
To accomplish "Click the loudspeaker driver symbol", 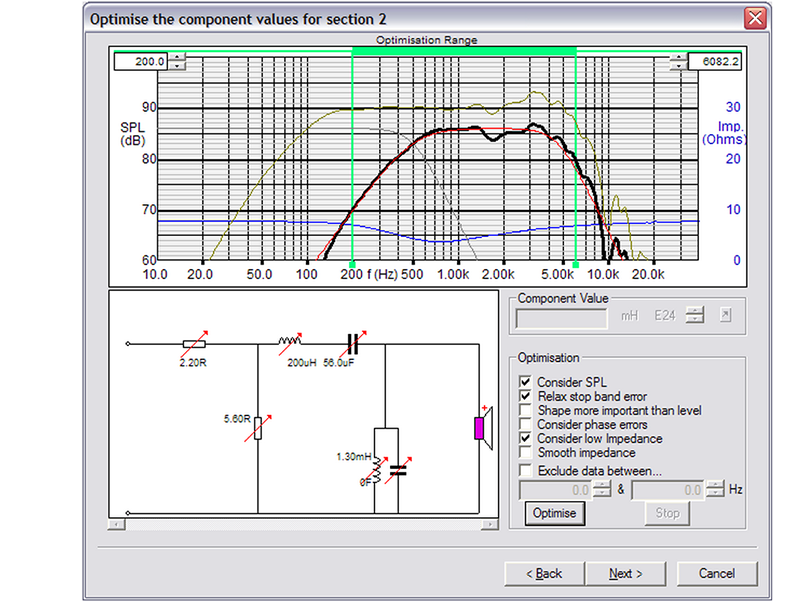I will pyautogui.click(x=481, y=427).
